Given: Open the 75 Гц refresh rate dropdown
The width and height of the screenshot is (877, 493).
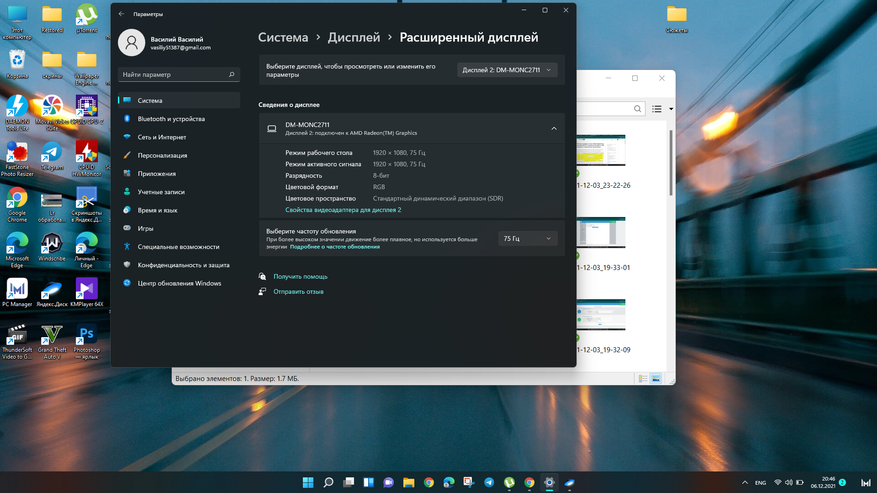Looking at the screenshot, I should (527, 239).
